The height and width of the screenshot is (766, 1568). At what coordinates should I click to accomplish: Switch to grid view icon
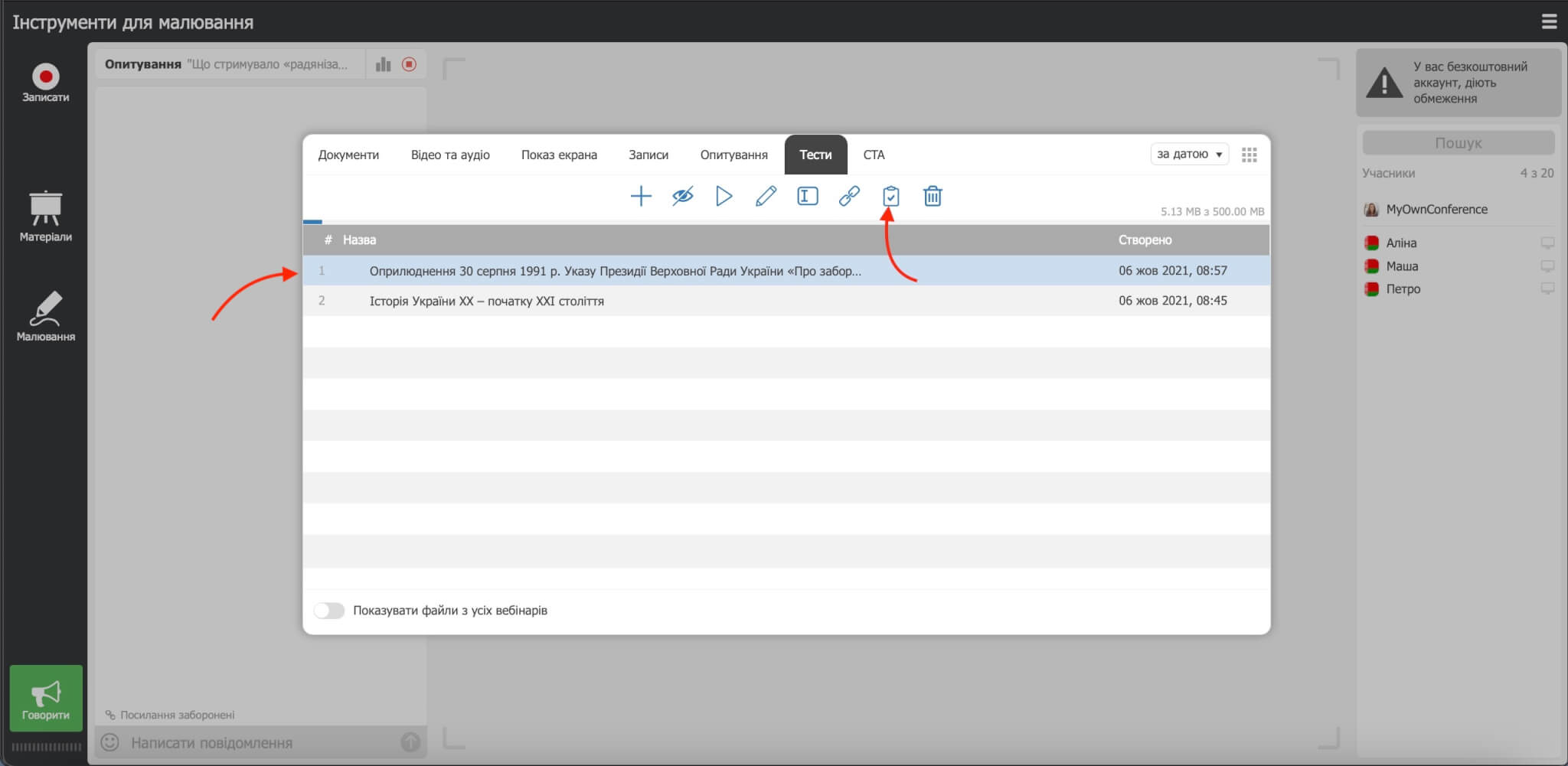pos(1249,155)
